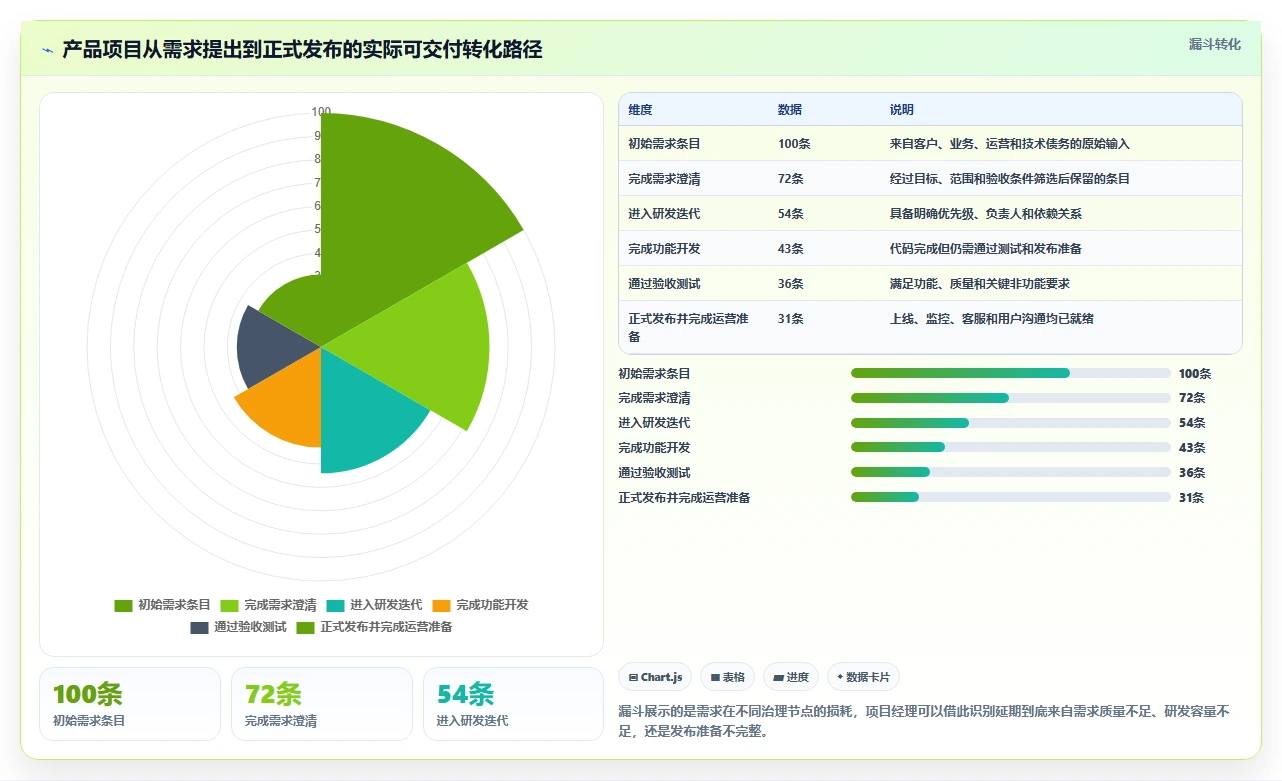Click the 数据卡片 chip
Image resolution: width=1282 pixels, height=781 pixels.
tap(863, 677)
